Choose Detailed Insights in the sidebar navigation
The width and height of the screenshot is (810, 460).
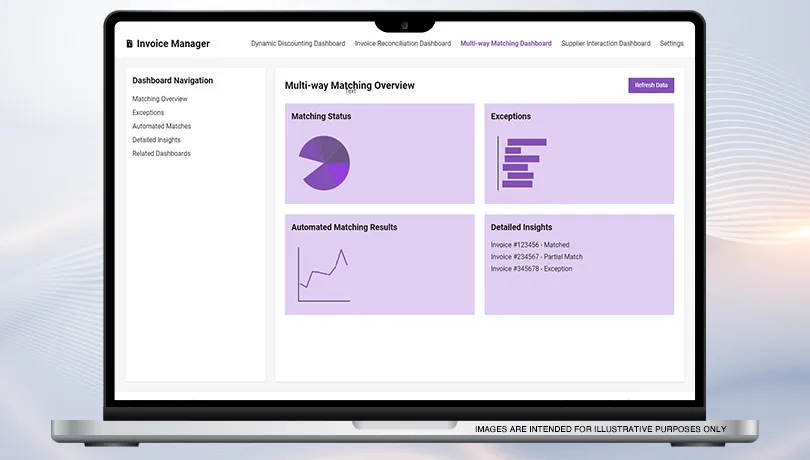click(157, 140)
